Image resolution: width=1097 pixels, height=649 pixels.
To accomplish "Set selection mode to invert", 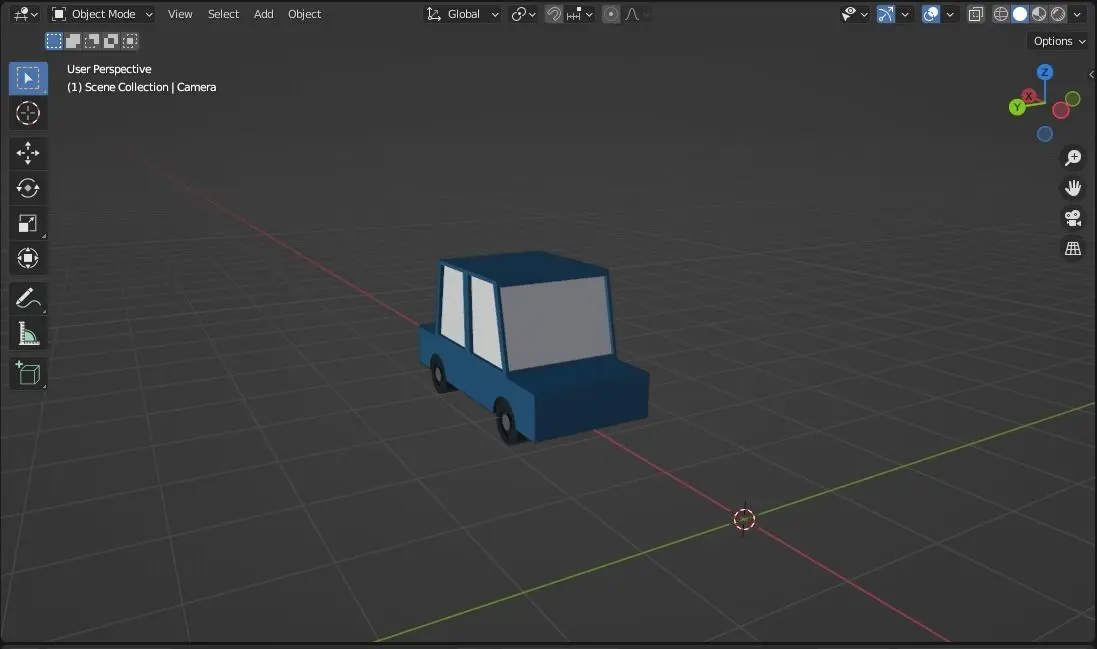I will (x=111, y=41).
